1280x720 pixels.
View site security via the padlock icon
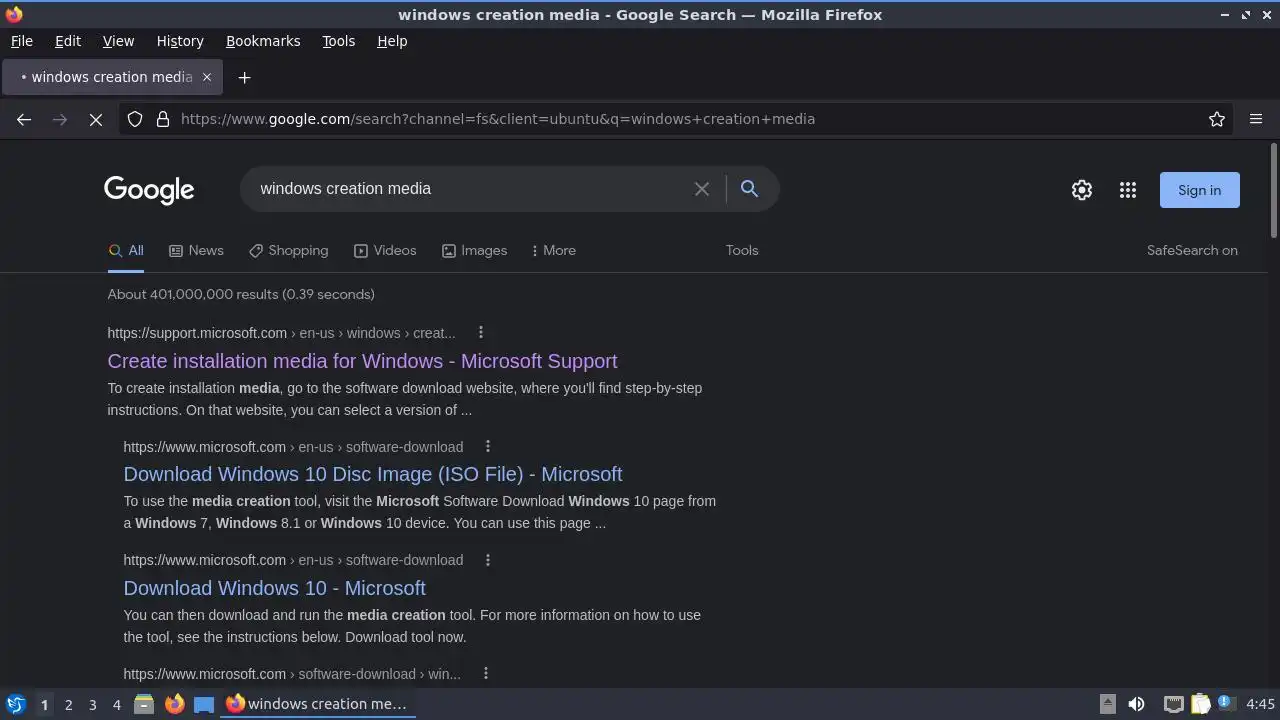click(163, 119)
